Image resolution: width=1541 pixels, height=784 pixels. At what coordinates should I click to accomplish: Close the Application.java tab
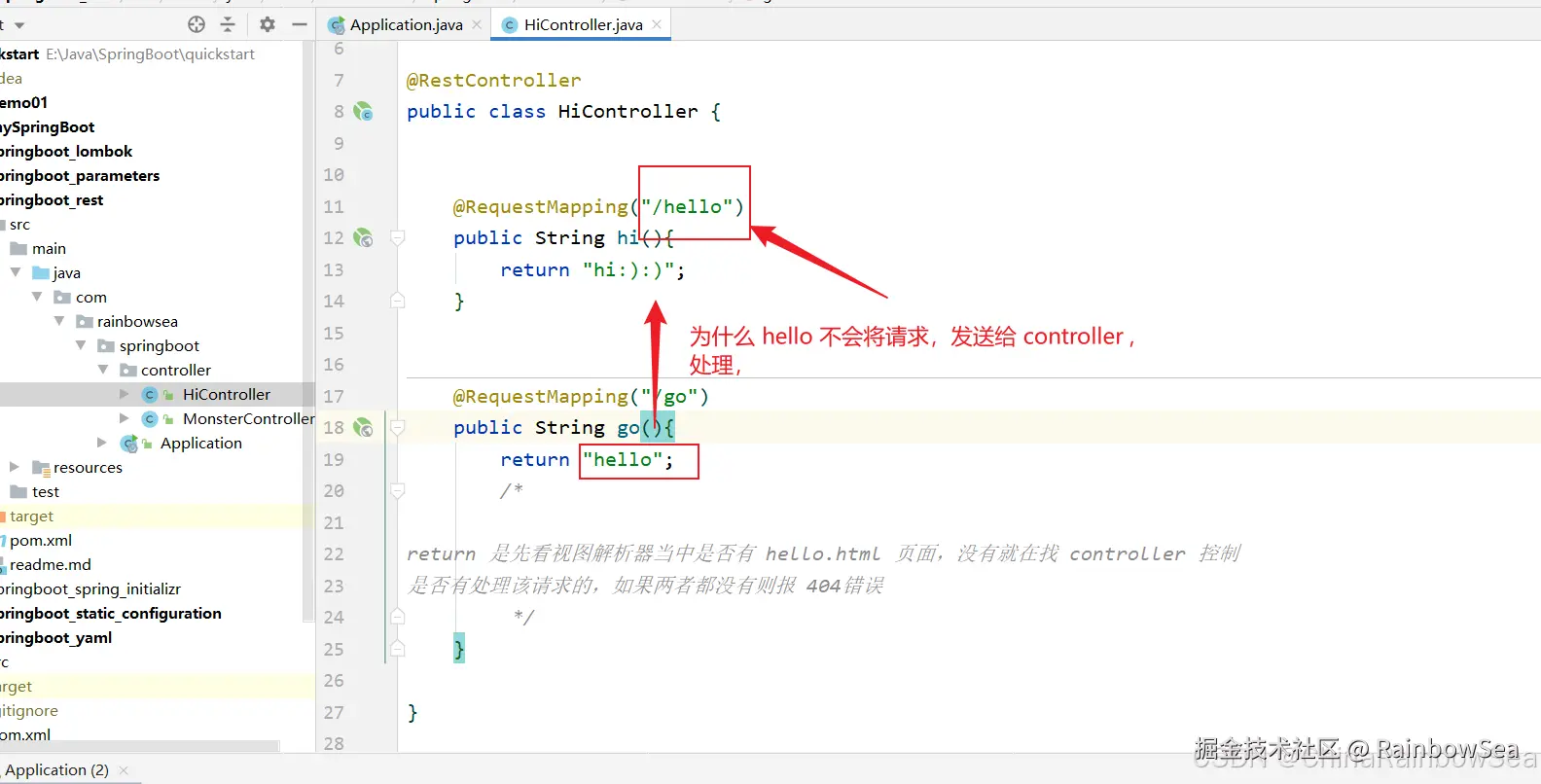tap(477, 24)
